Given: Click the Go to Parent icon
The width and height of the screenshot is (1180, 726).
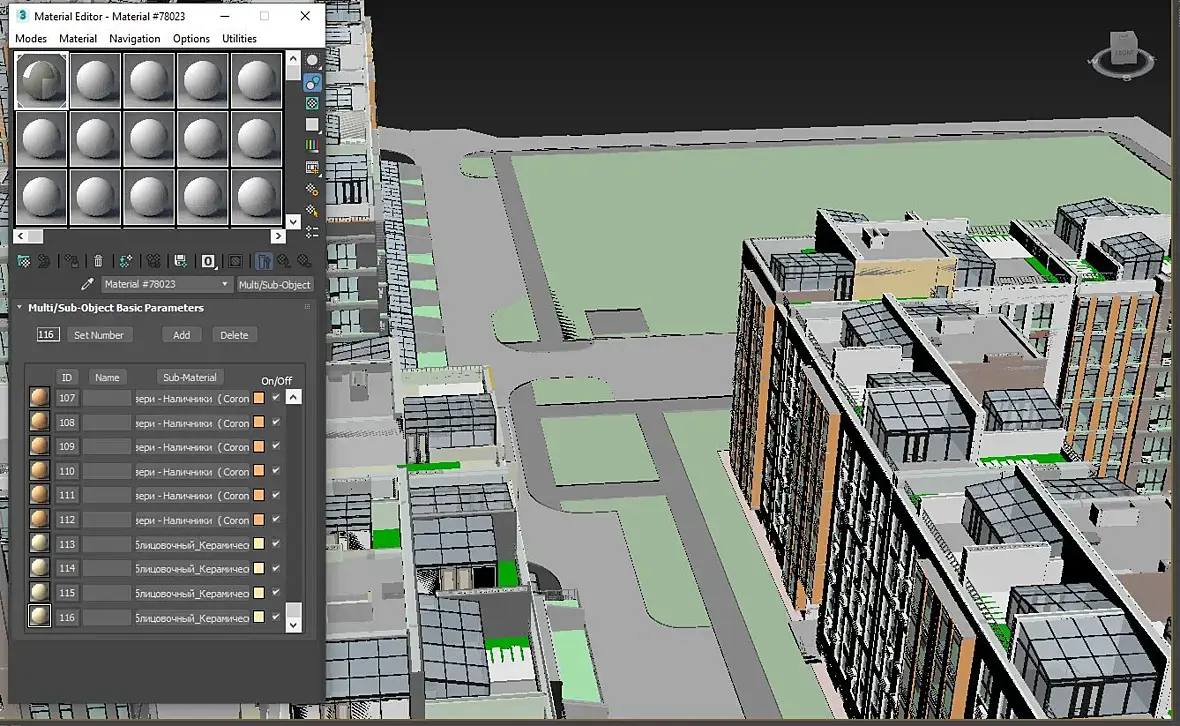Looking at the screenshot, I should tap(284, 261).
